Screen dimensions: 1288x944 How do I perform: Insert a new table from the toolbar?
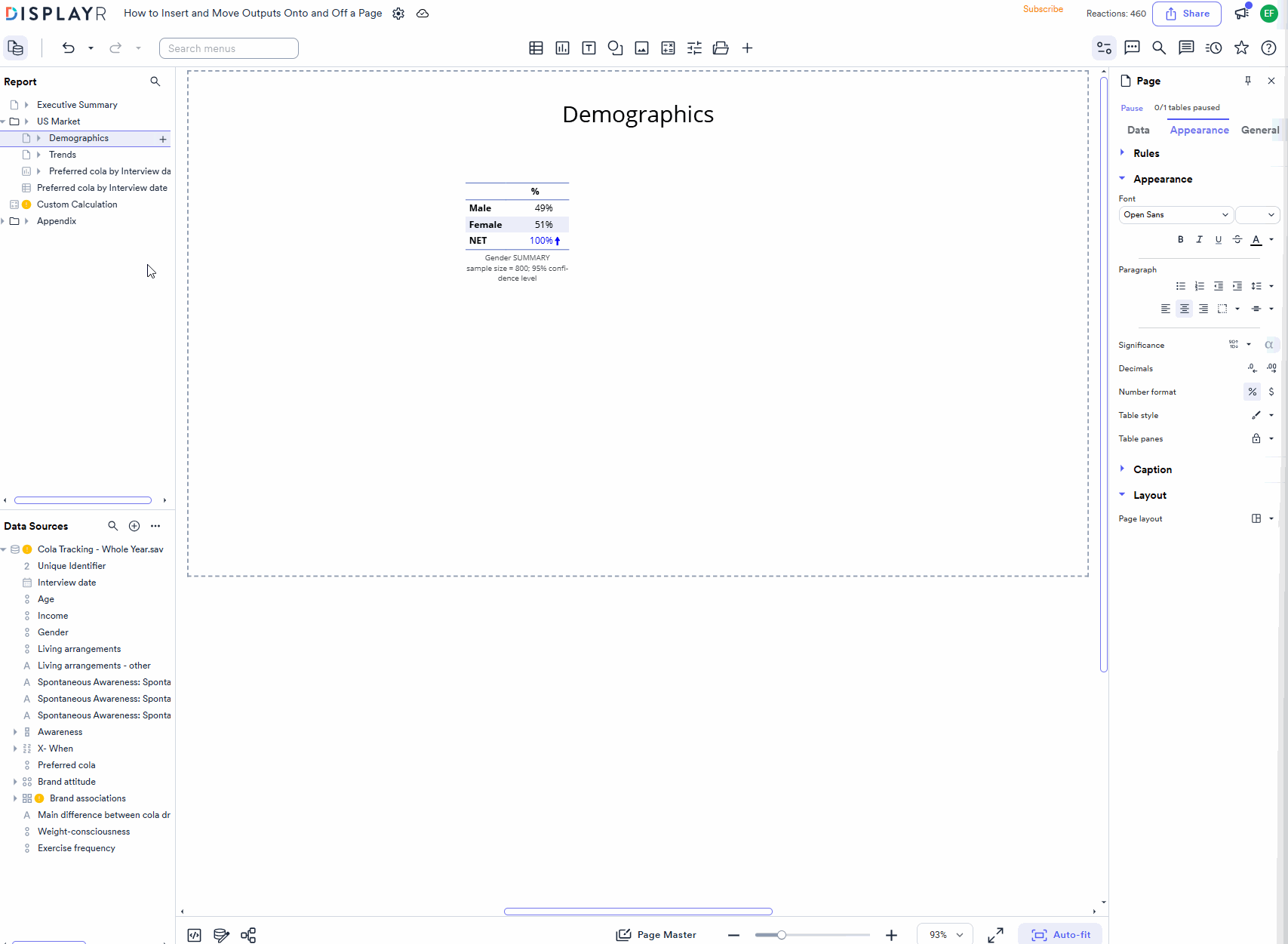(536, 48)
